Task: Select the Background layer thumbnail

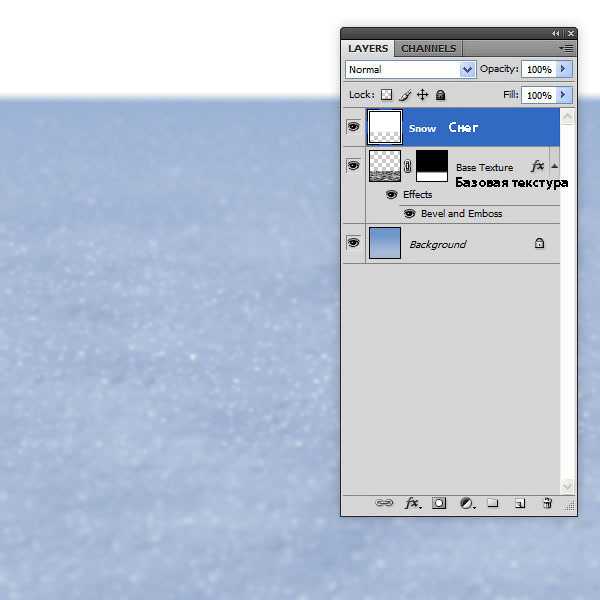Action: tap(385, 243)
